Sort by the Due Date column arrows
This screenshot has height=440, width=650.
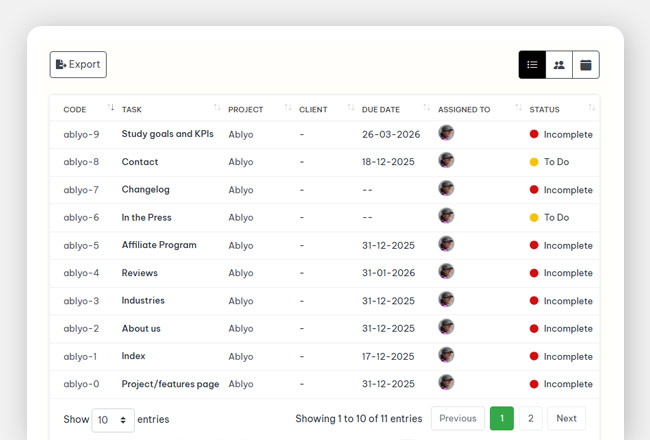point(427,108)
